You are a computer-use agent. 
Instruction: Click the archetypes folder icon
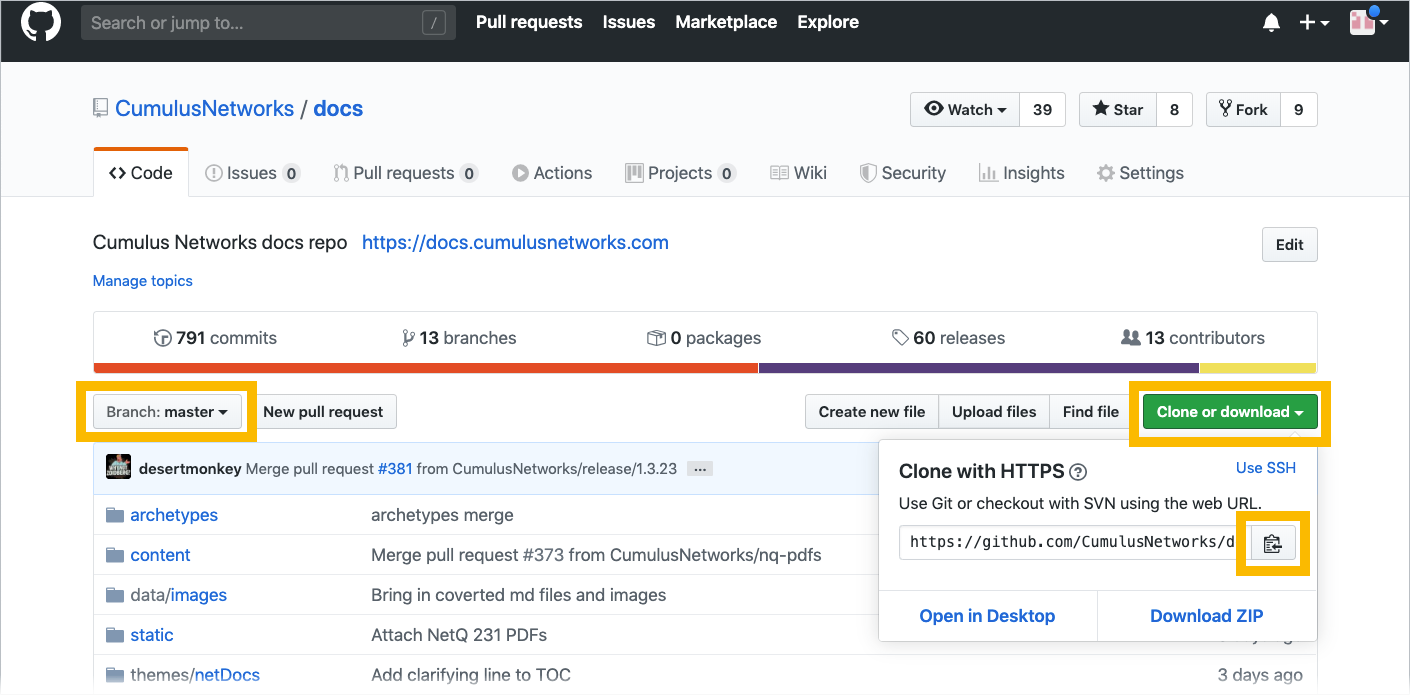point(114,515)
